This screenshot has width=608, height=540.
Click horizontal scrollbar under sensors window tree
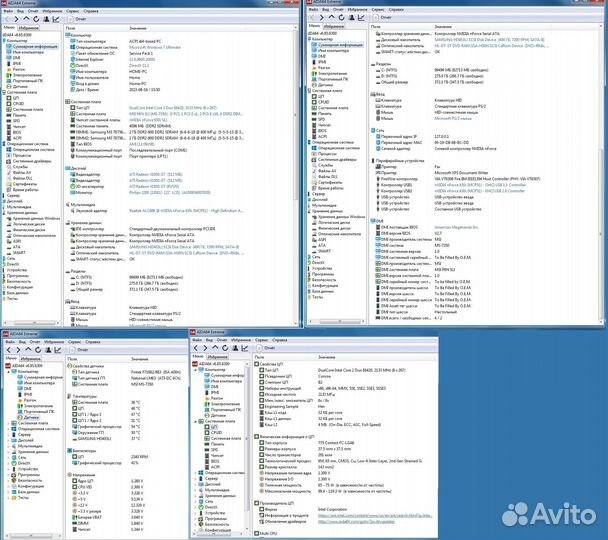pos(33,536)
